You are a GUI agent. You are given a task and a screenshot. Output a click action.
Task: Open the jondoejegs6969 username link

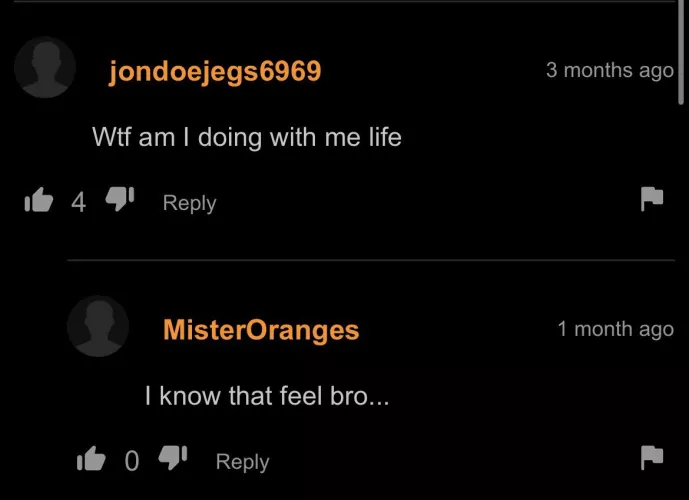[x=215, y=72]
